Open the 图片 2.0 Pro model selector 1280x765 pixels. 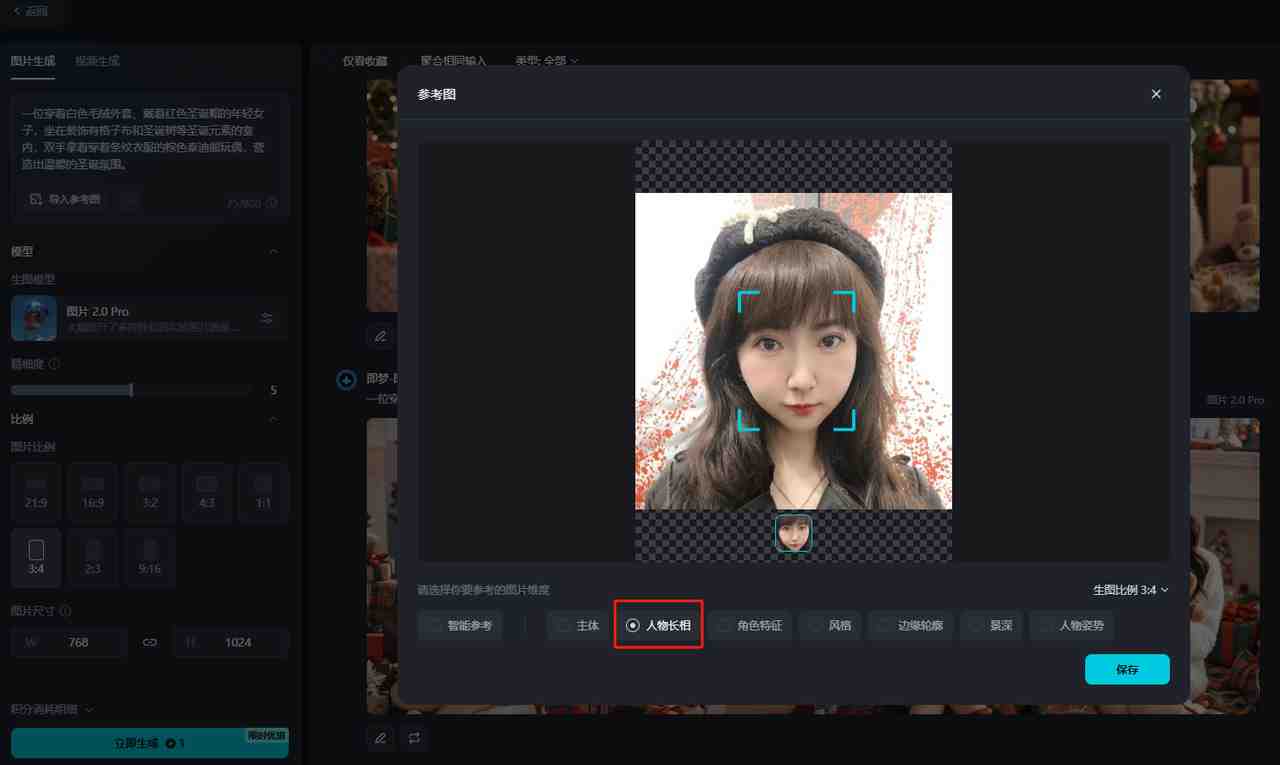[x=149, y=318]
